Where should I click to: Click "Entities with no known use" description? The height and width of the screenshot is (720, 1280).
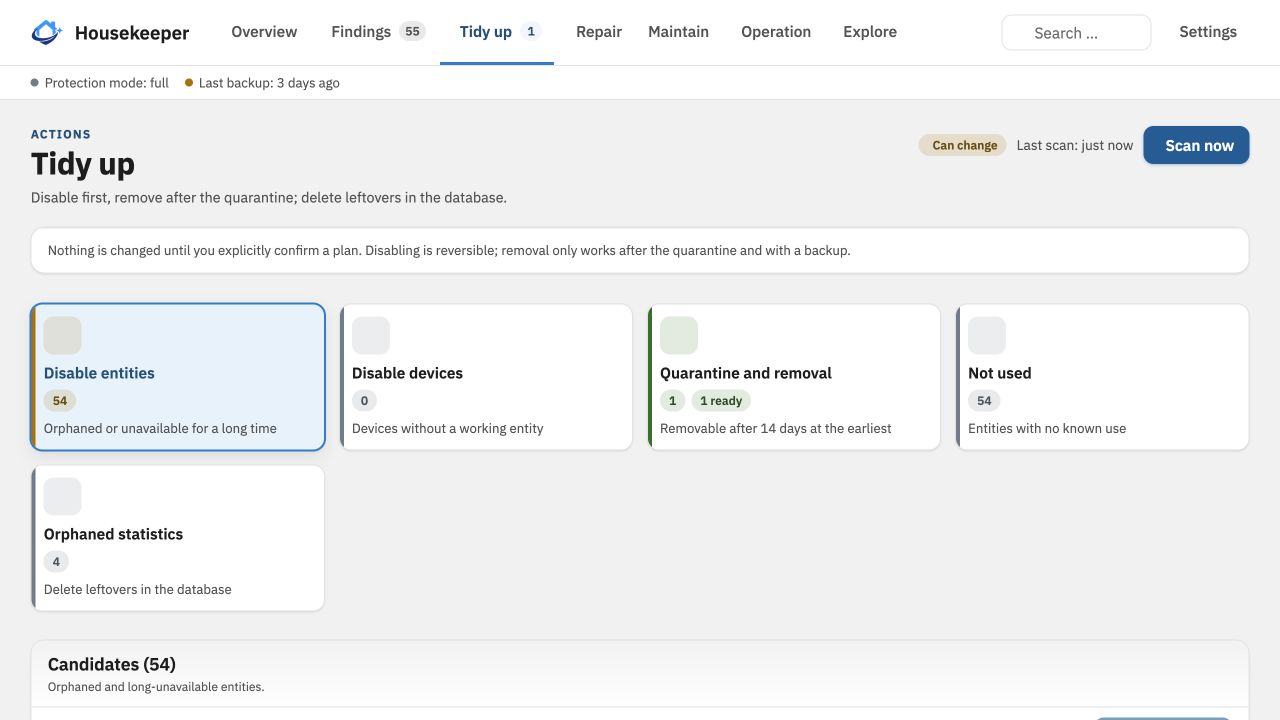[x=1047, y=428]
